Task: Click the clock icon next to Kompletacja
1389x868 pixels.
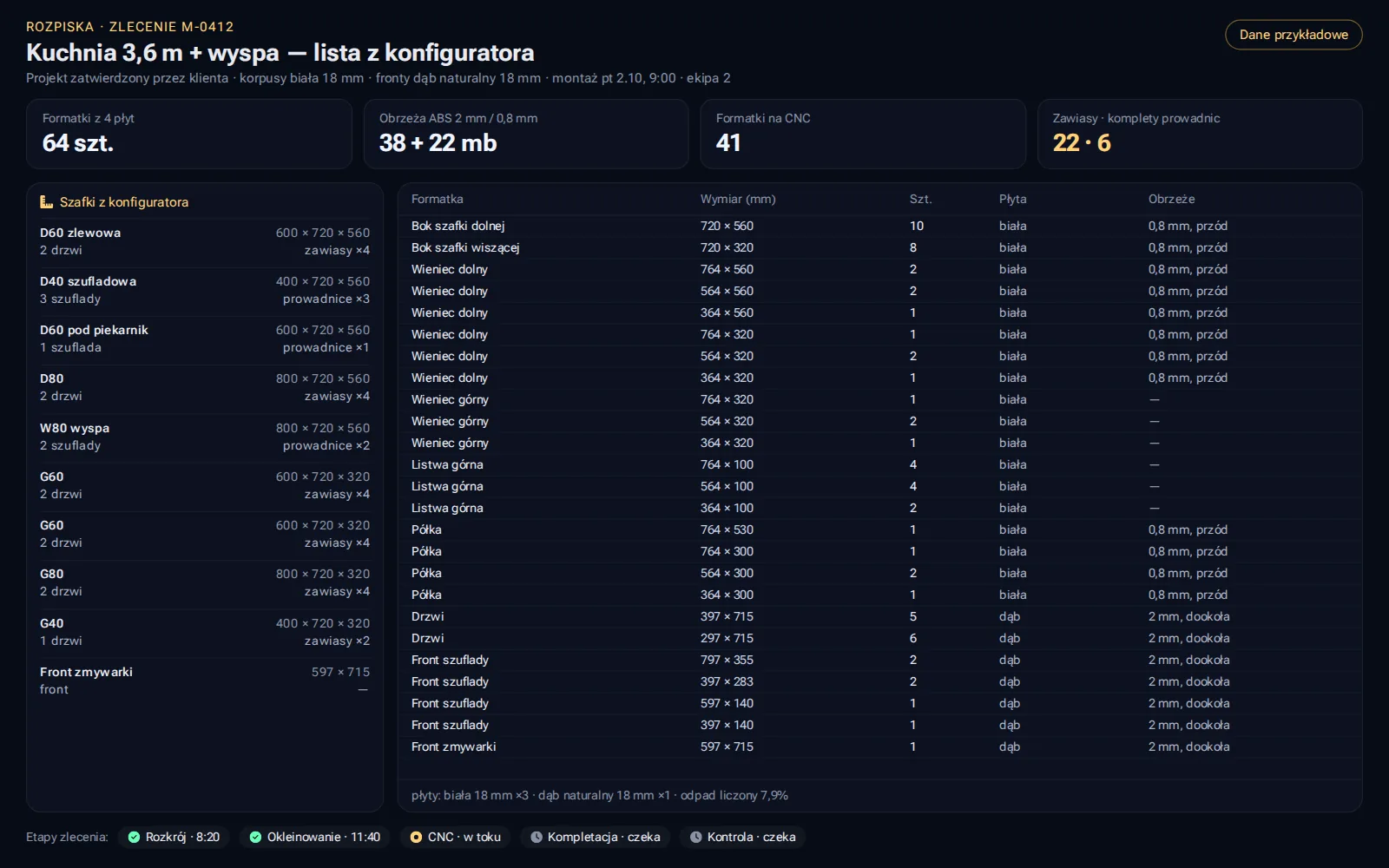Action: (537, 837)
